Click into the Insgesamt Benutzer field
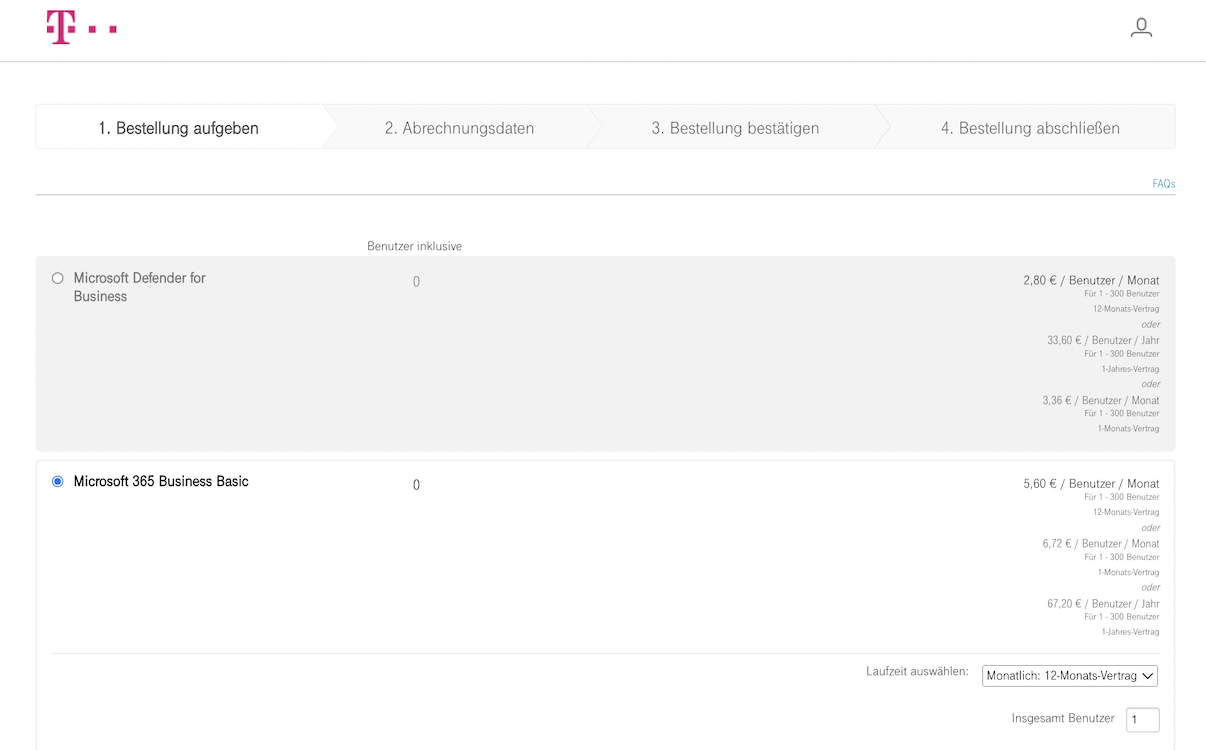Screen dimensions: 1206x750 (x=1142, y=719)
